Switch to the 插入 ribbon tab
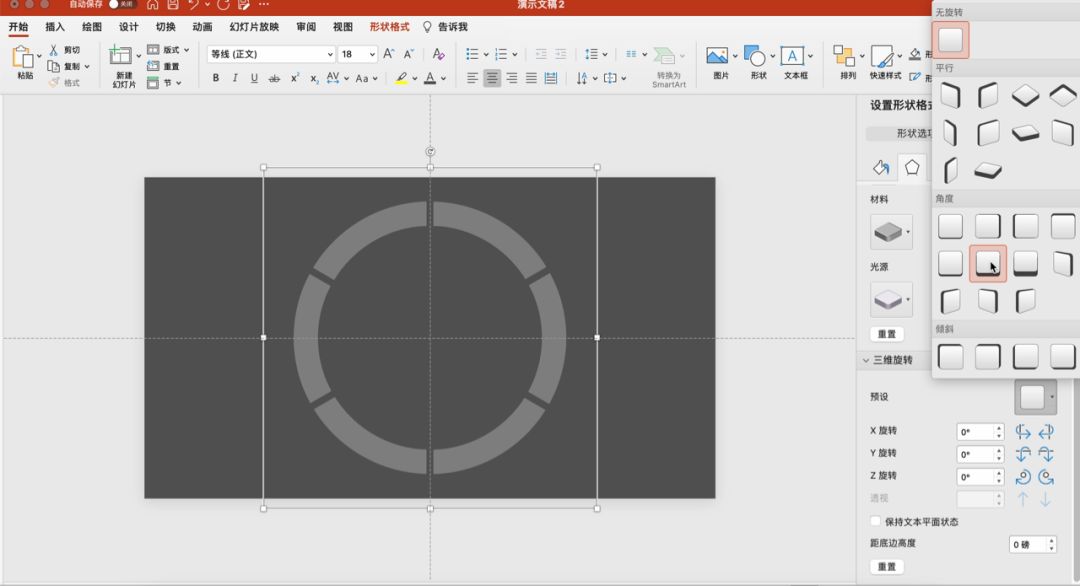 [x=55, y=27]
